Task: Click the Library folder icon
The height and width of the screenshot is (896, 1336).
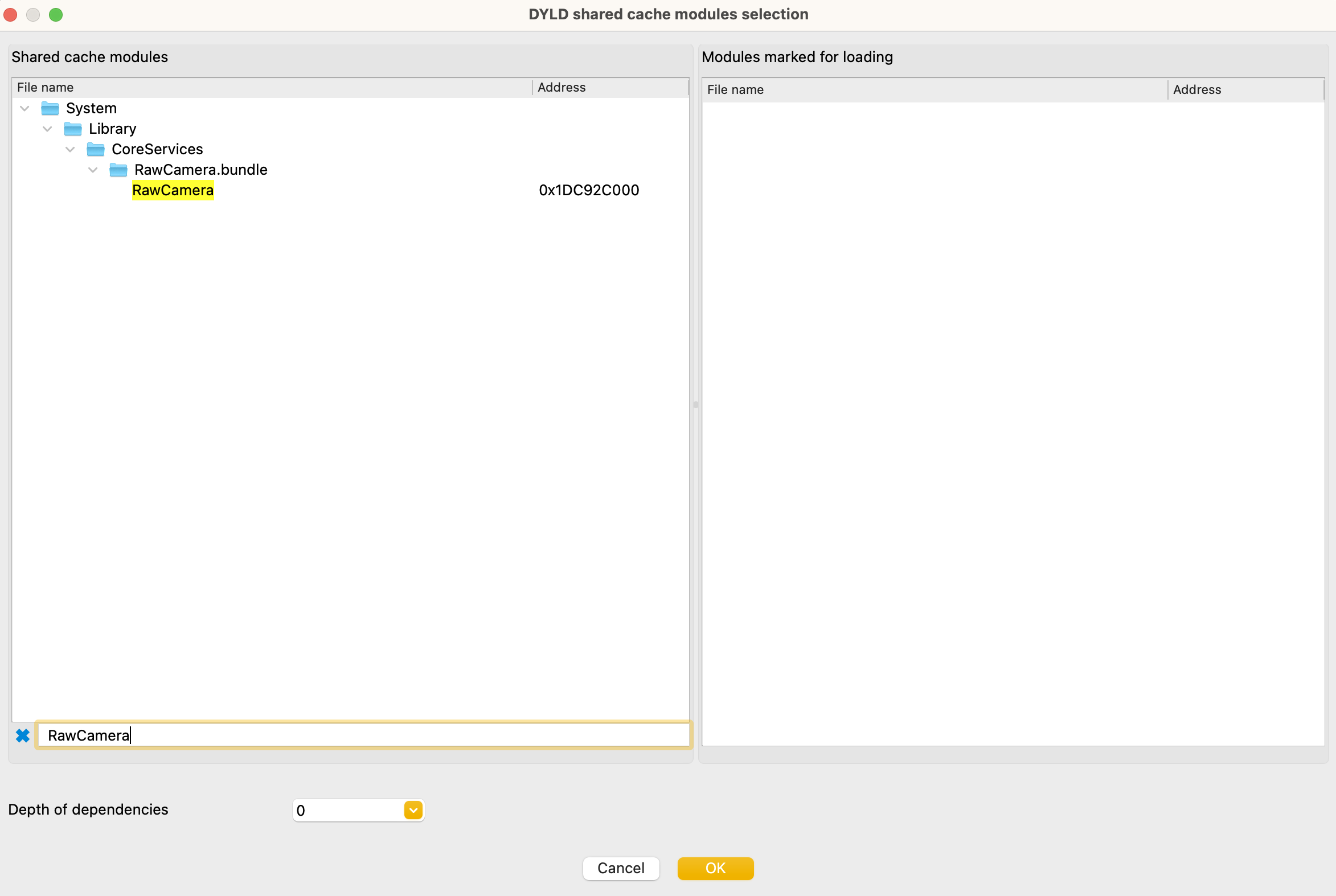Action: coord(72,129)
